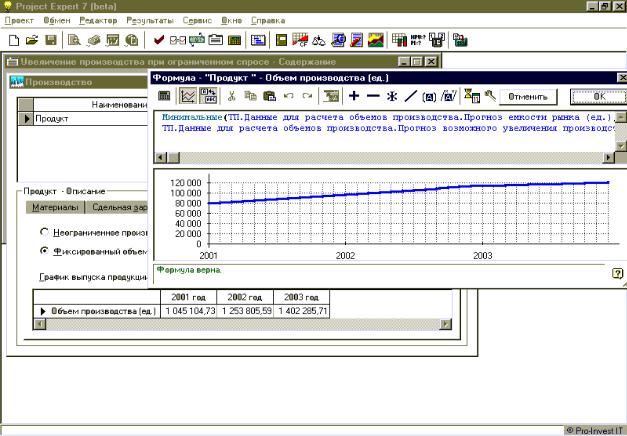Toggle the line chart view icon in Formula window
The image size is (627, 436).
pyautogui.click(x=188, y=96)
